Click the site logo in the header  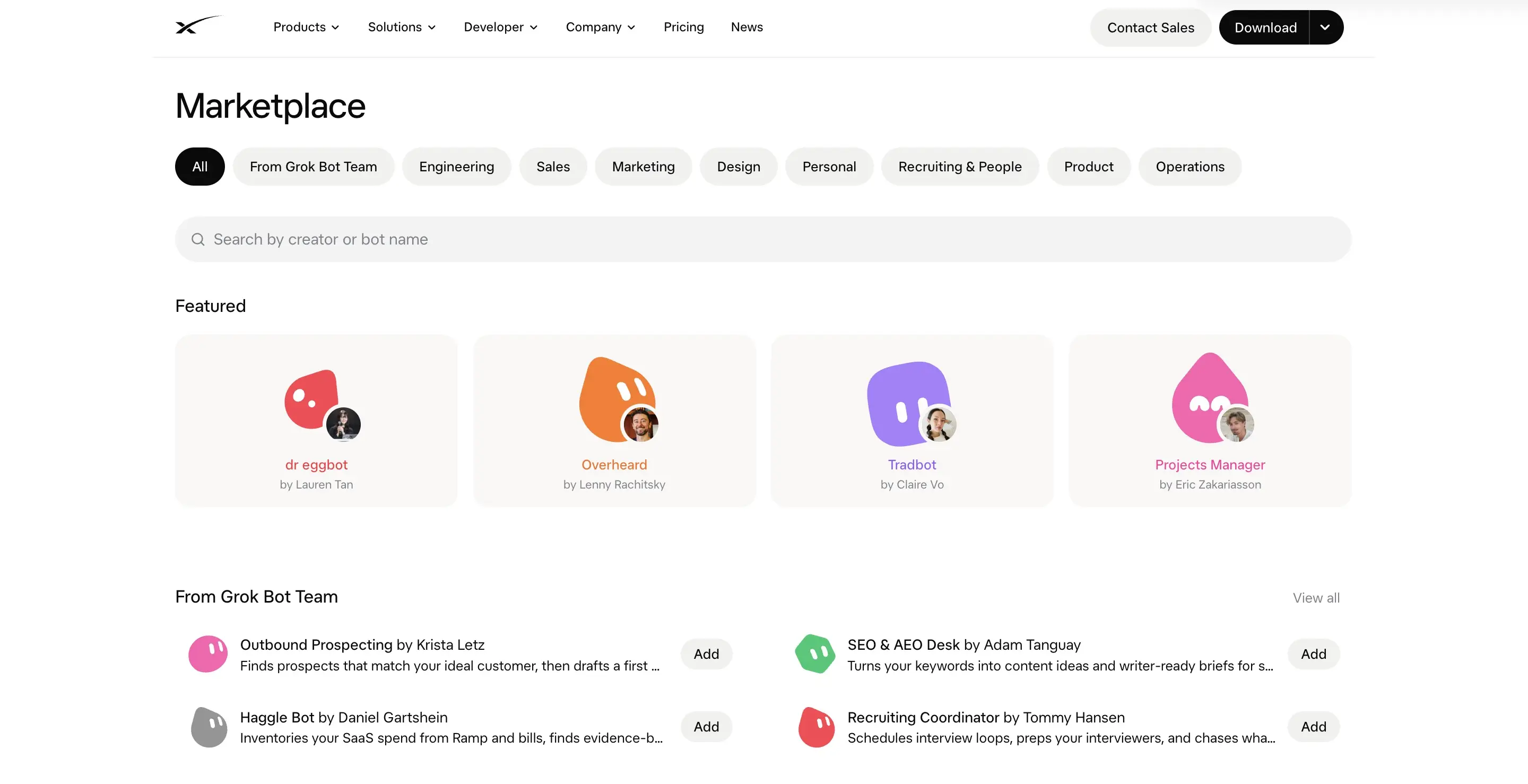[199, 25]
